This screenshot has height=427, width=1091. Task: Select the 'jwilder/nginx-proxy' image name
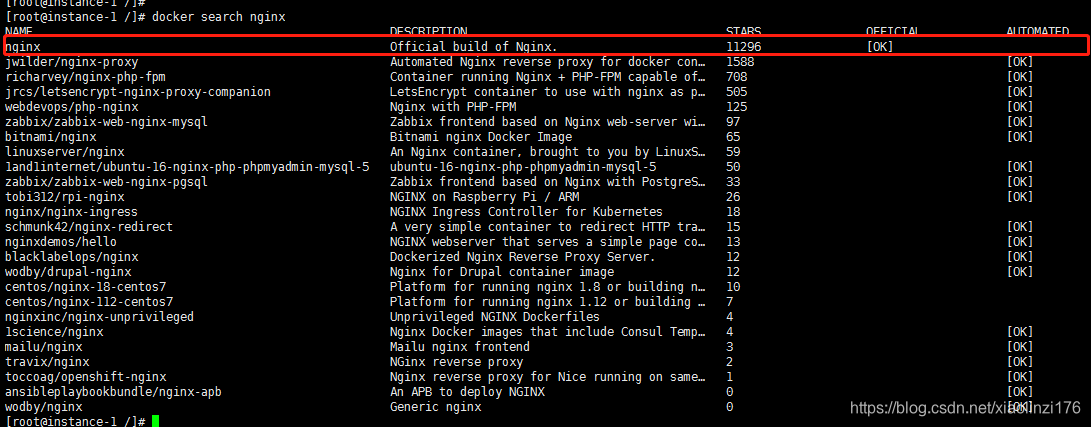[72, 62]
